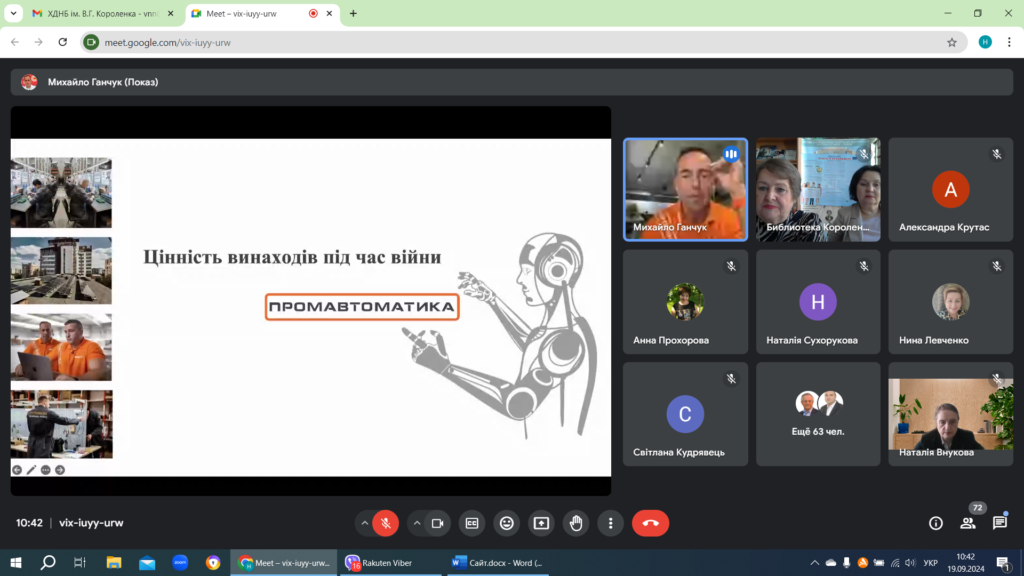Click the pen tool in slide controls

[31, 470]
